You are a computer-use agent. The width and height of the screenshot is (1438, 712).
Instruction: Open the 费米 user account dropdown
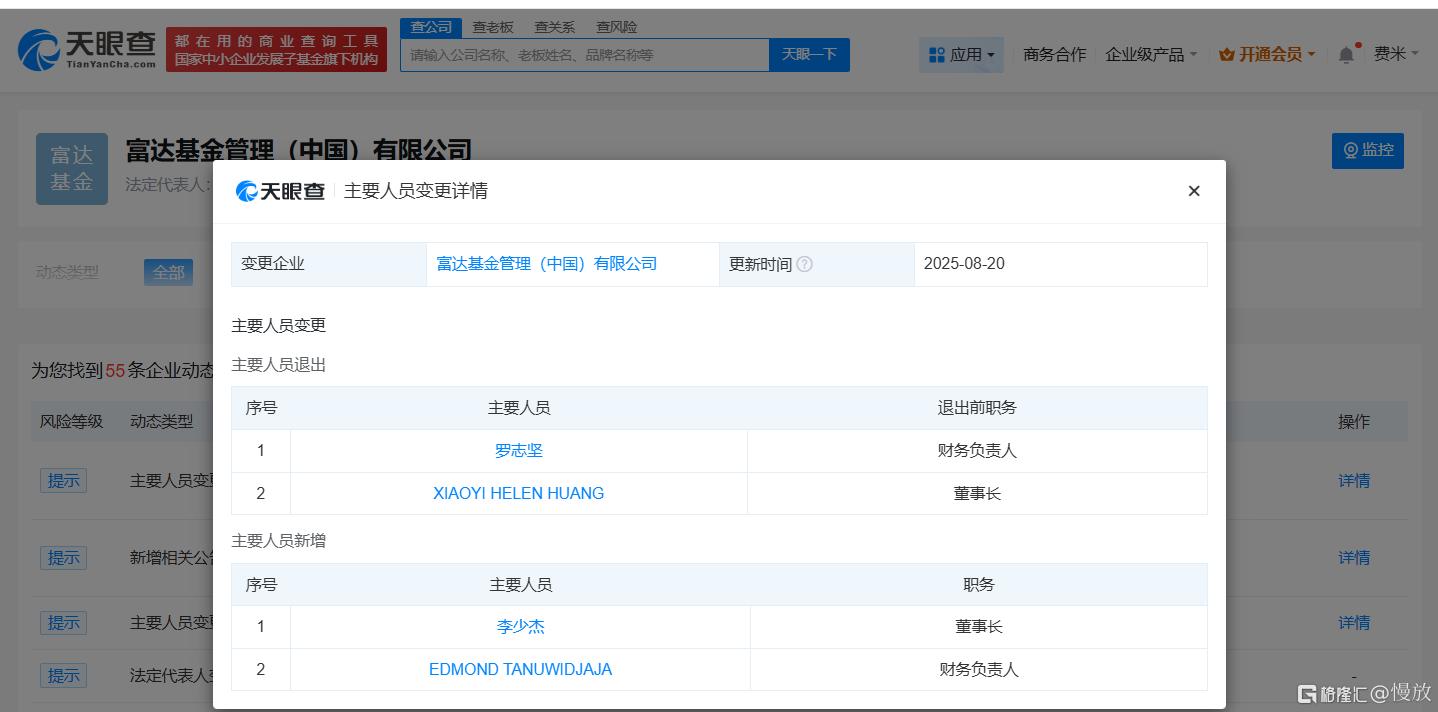point(1396,54)
